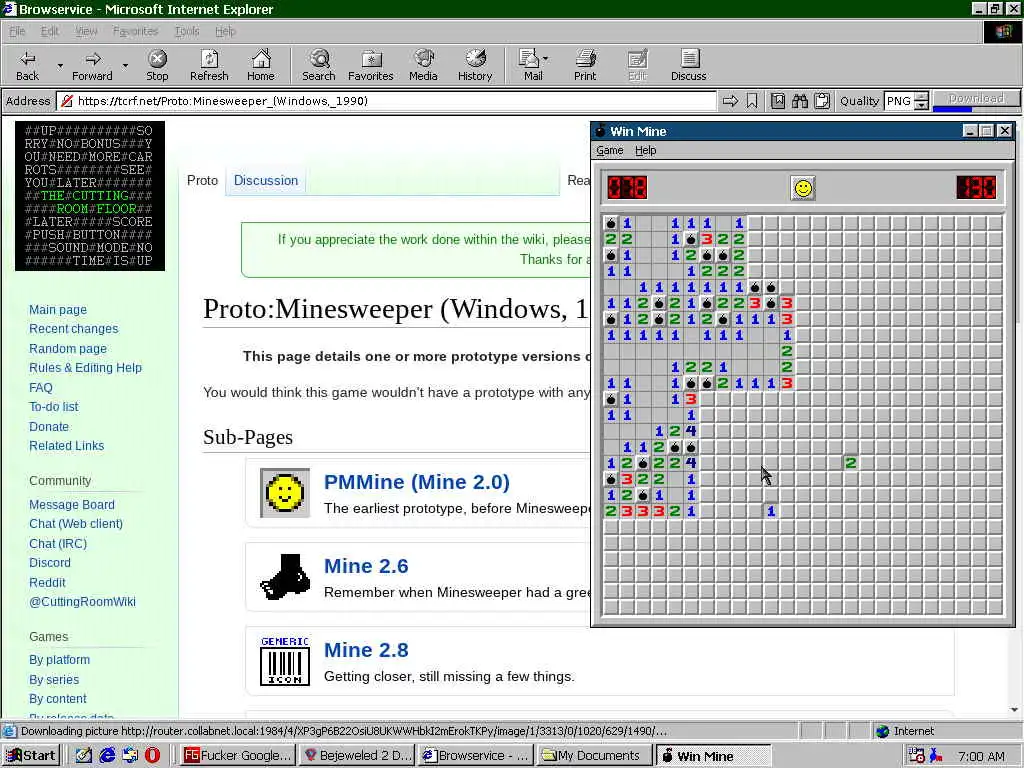Click the Back arrow toolbar button
This screenshot has width=1024, height=768.
(27, 65)
